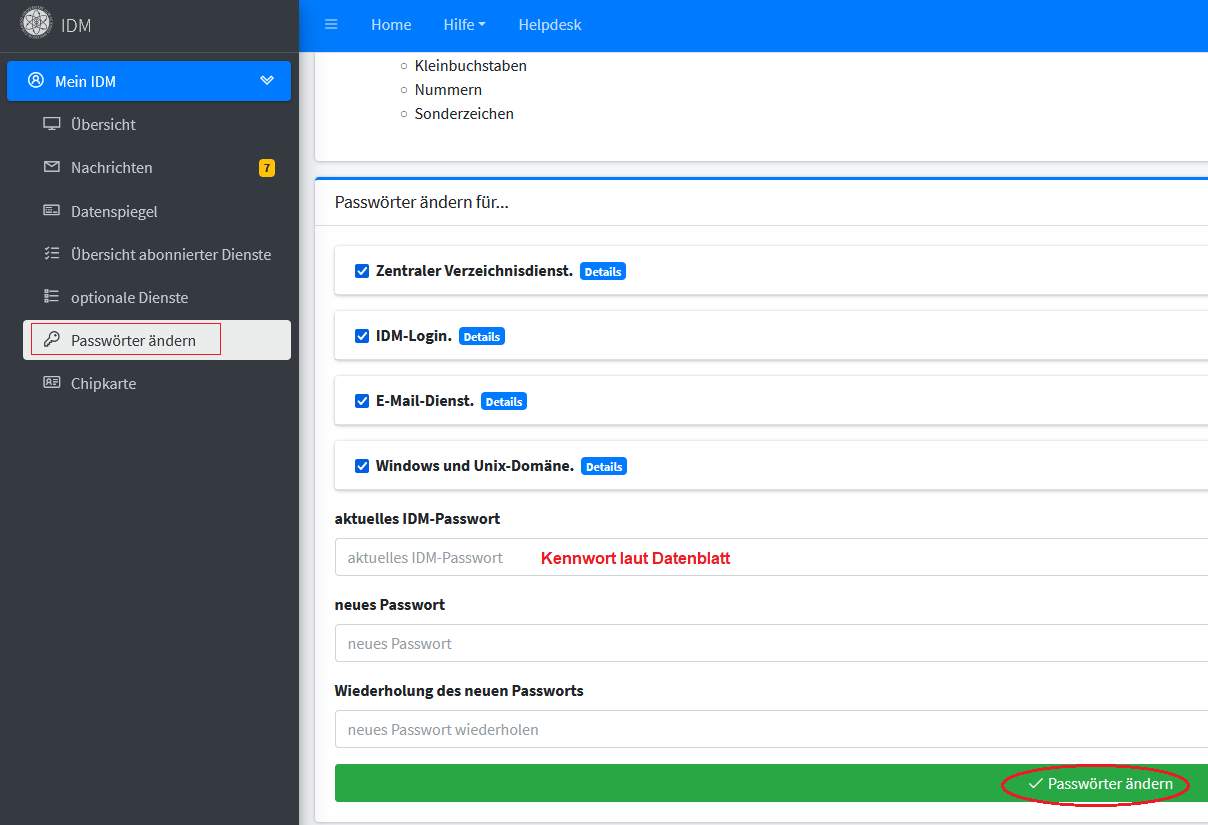This screenshot has width=1208, height=825.
Task: Click the Datenspiegel card icon
Action: pos(52,211)
